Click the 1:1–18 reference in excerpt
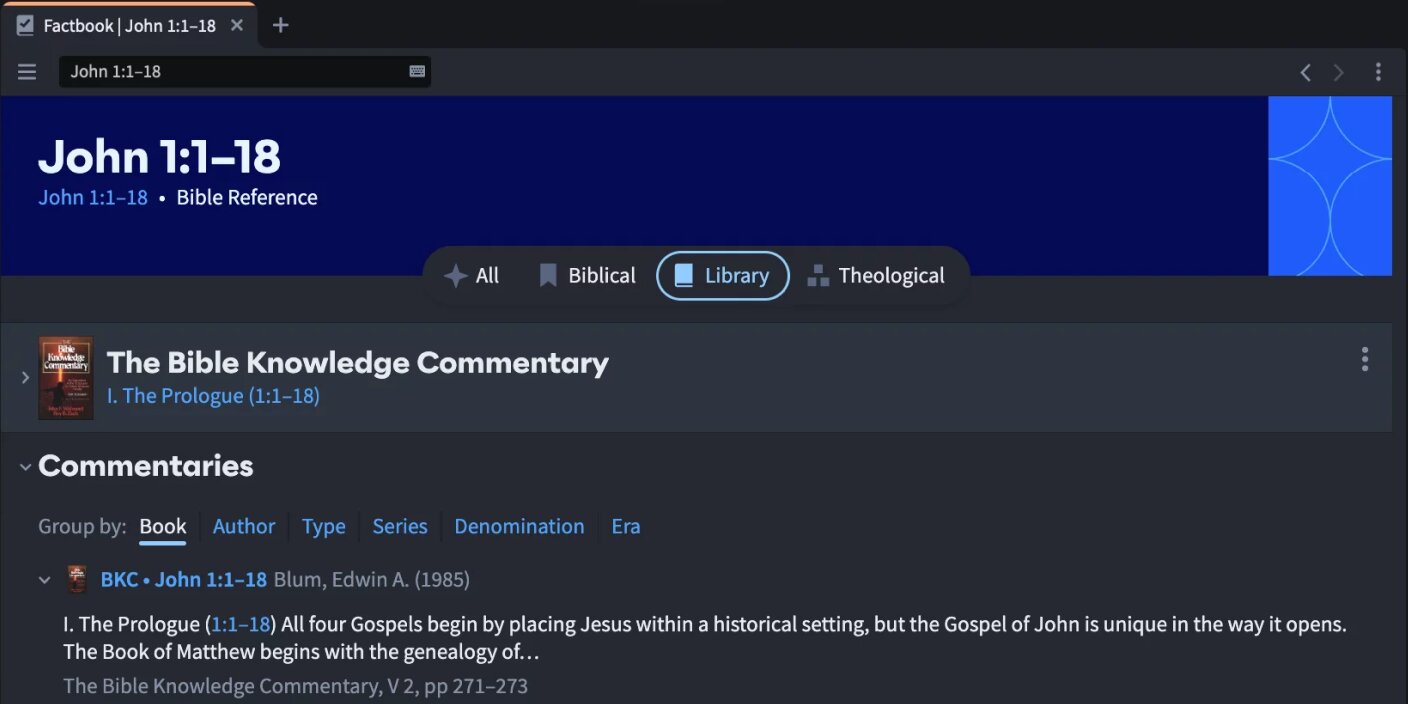 point(241,625)
